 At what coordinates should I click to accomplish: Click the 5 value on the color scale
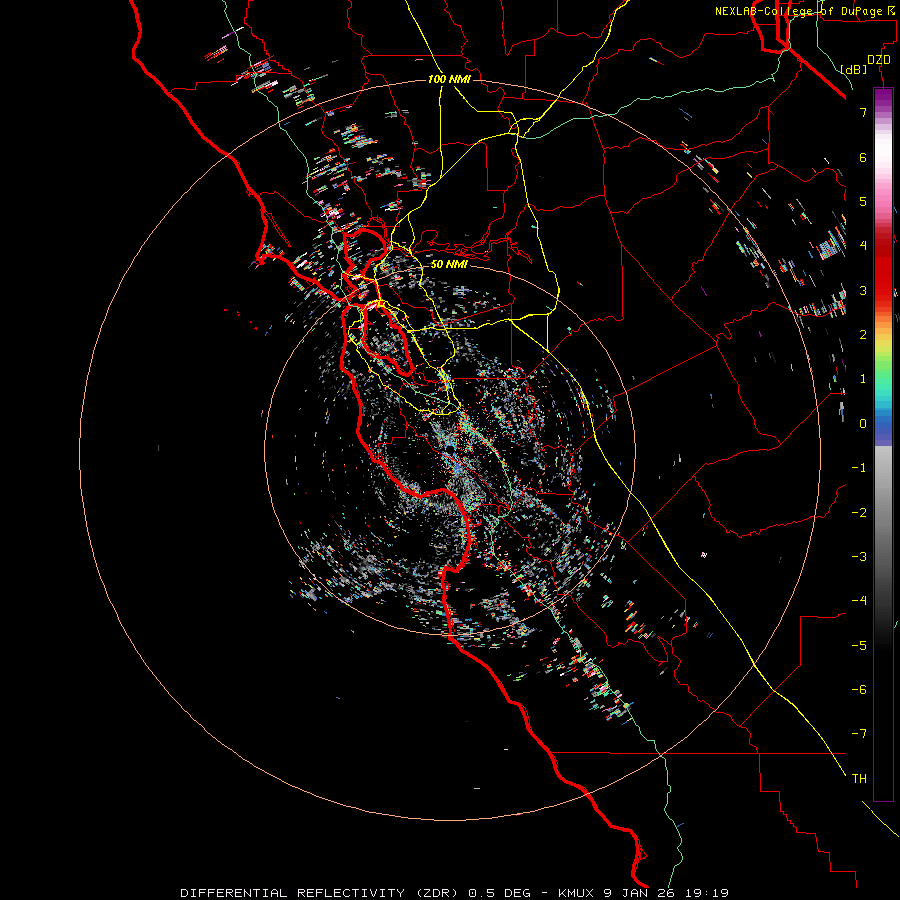[863, 201]
